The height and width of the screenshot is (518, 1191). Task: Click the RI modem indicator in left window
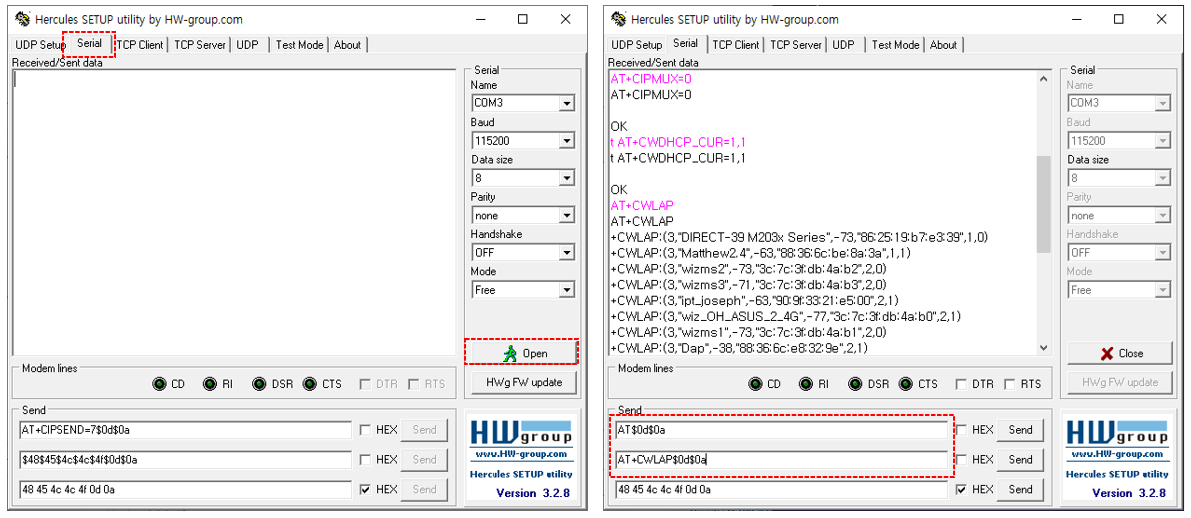[x=209, y=384]
